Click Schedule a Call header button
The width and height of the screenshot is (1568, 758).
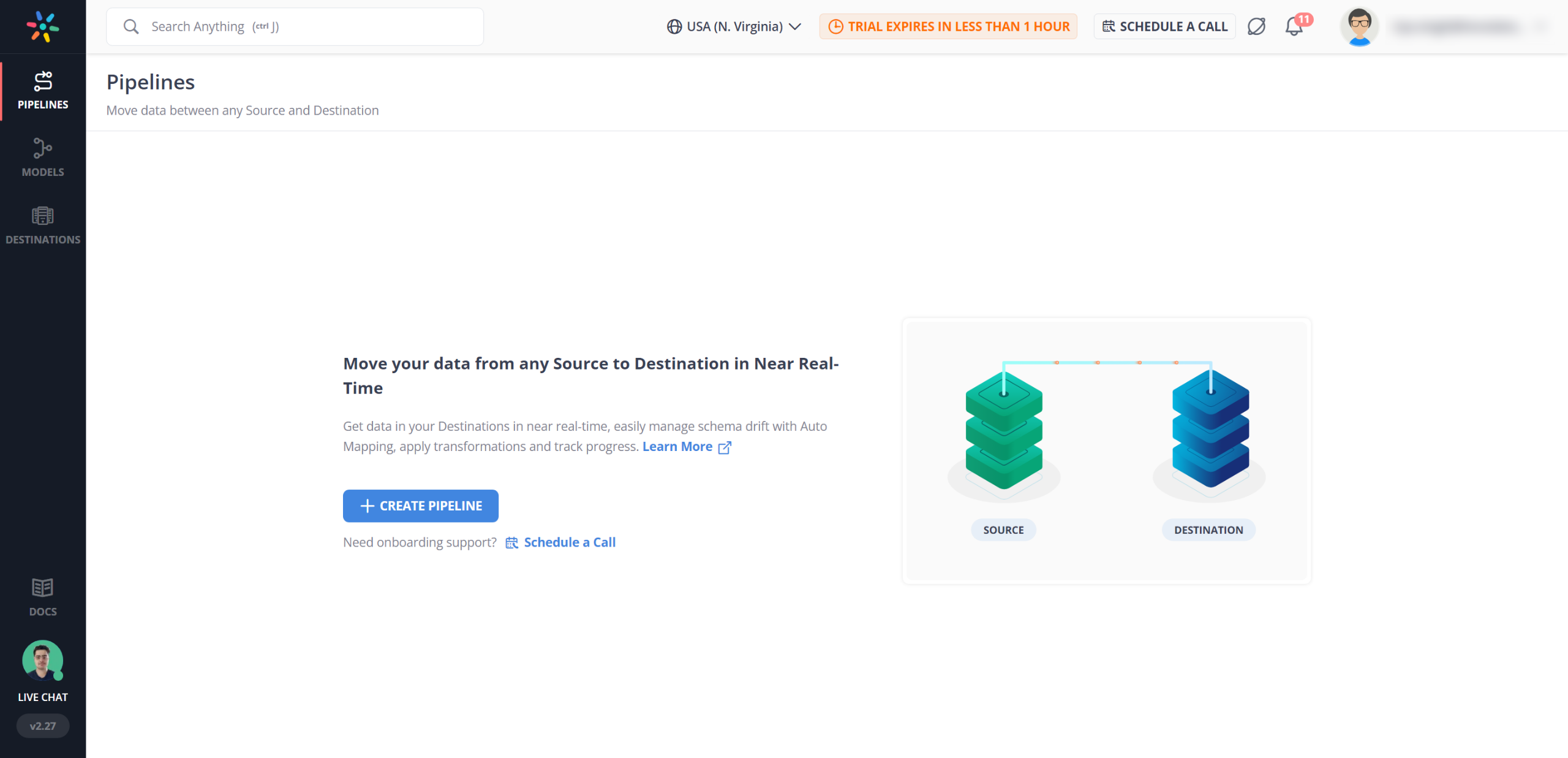[x=1164, y=27]
